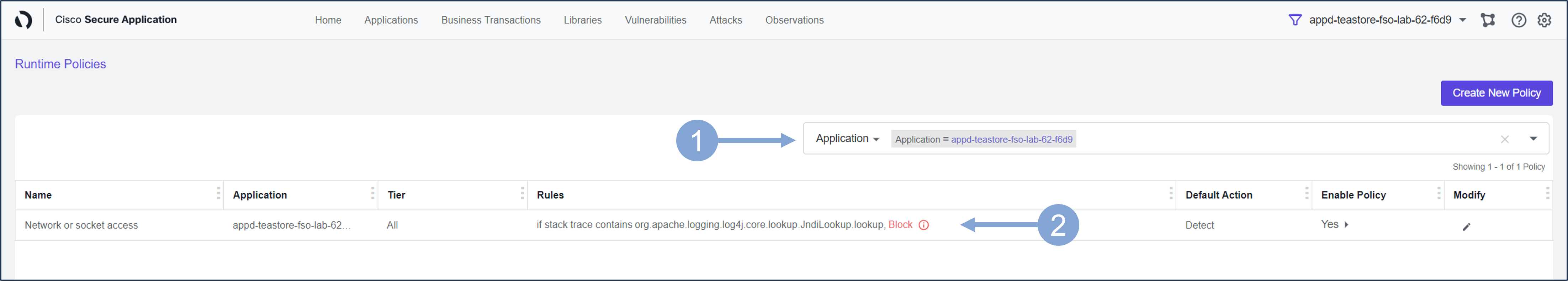Edit the policy using the pencil icon

tap(1466, 227)
